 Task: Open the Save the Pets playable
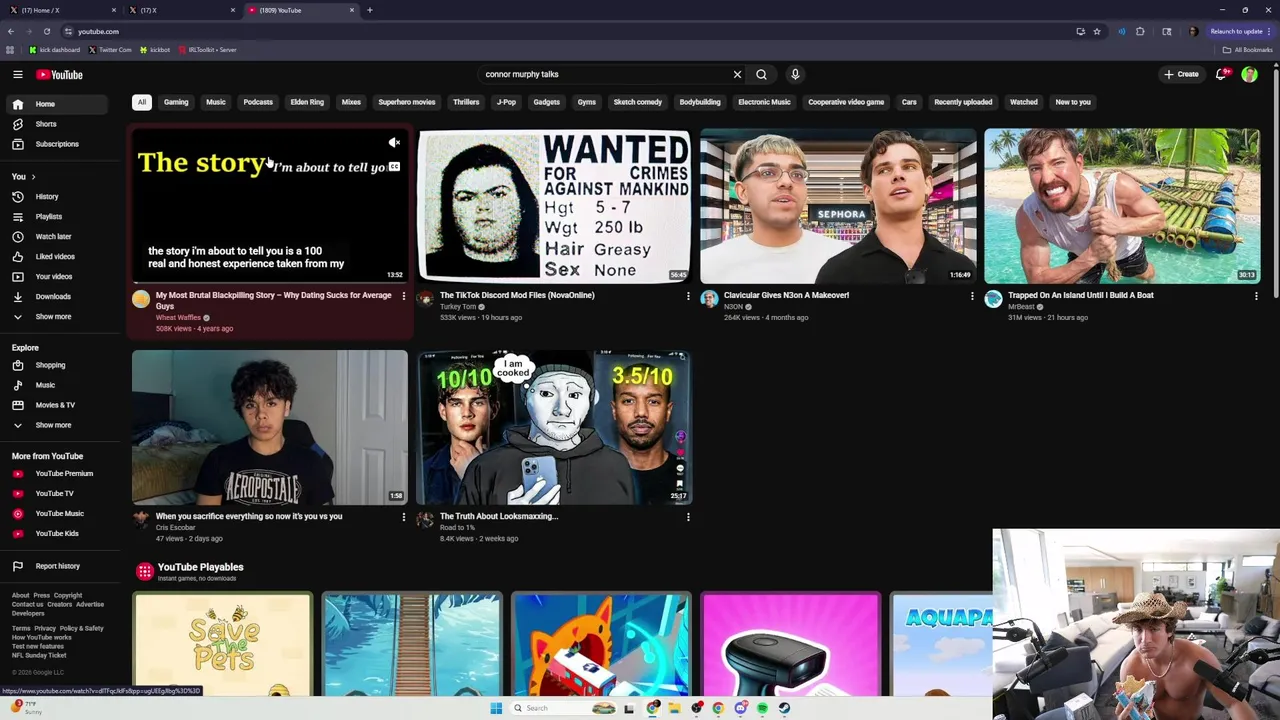click(x=222, y=645)
